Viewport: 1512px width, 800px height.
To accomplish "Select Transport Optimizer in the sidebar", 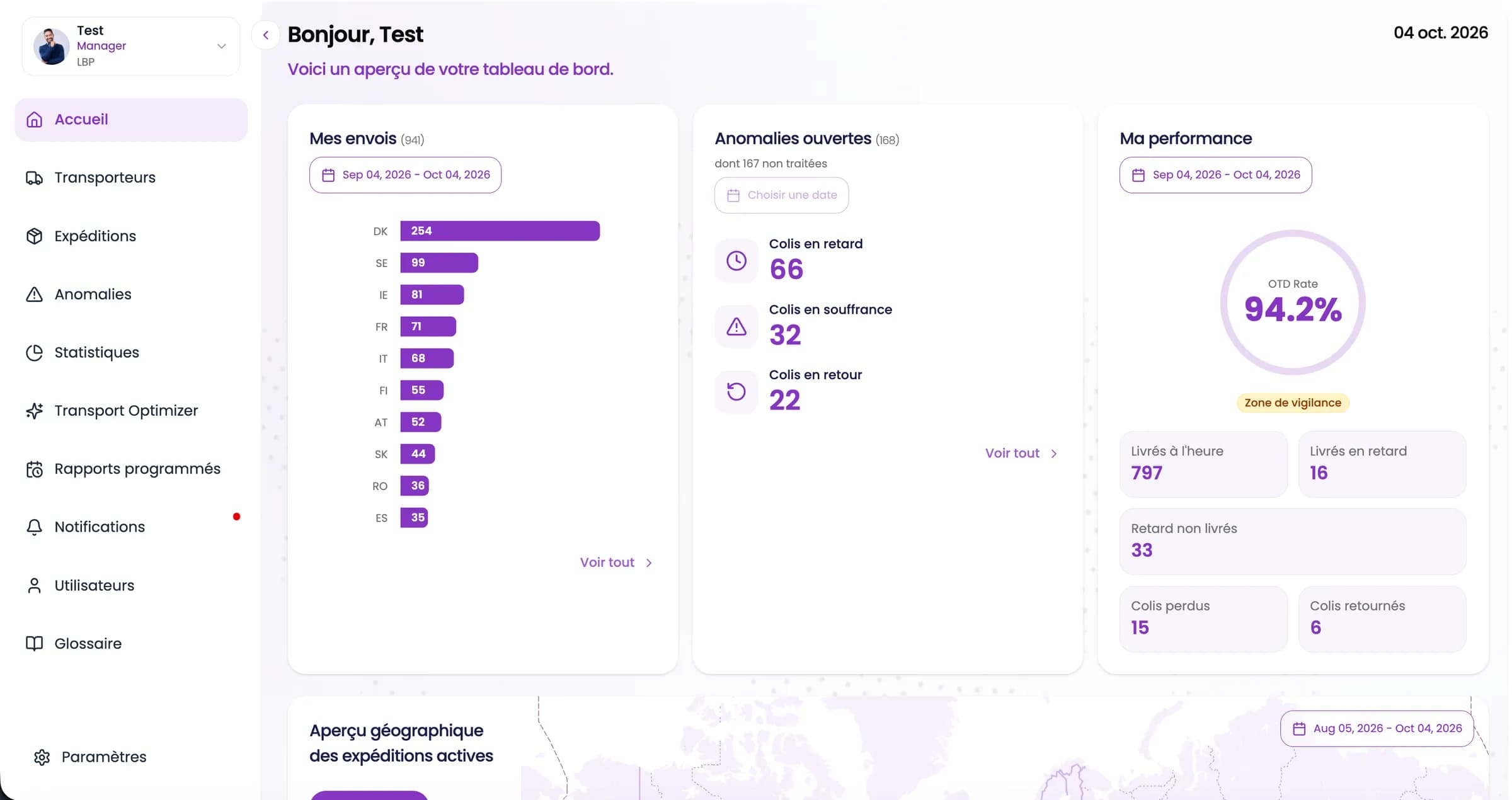I will click(131, 411).
